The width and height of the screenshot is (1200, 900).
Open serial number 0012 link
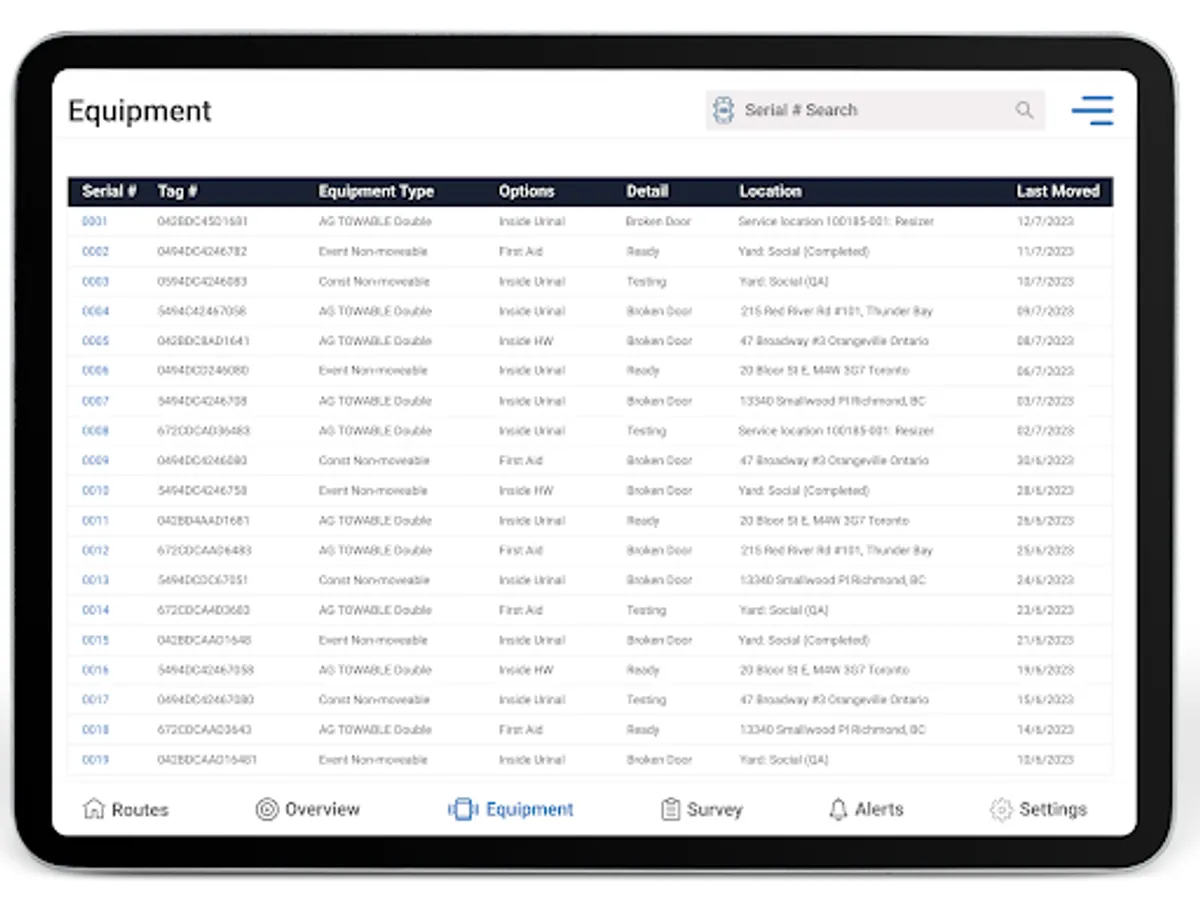[95, 550]
